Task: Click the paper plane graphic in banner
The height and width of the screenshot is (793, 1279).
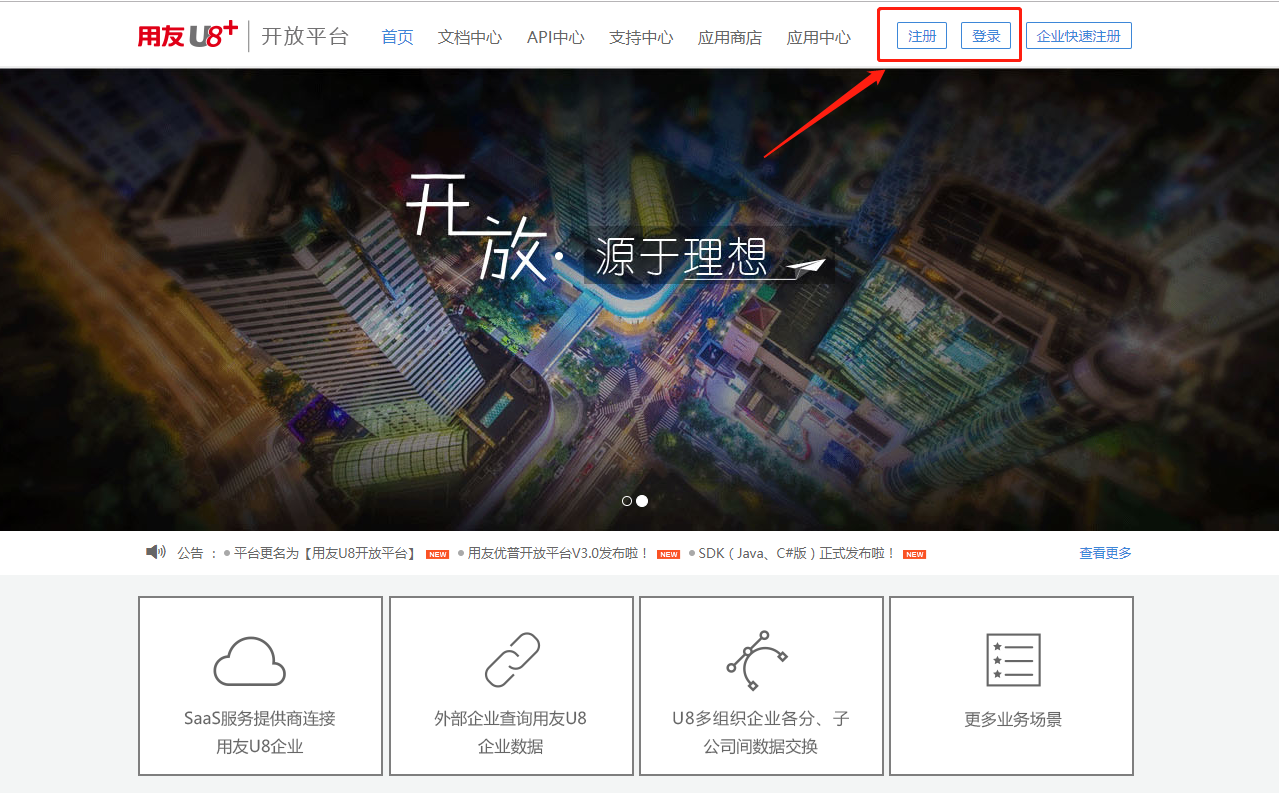Action: coord(806,265)
